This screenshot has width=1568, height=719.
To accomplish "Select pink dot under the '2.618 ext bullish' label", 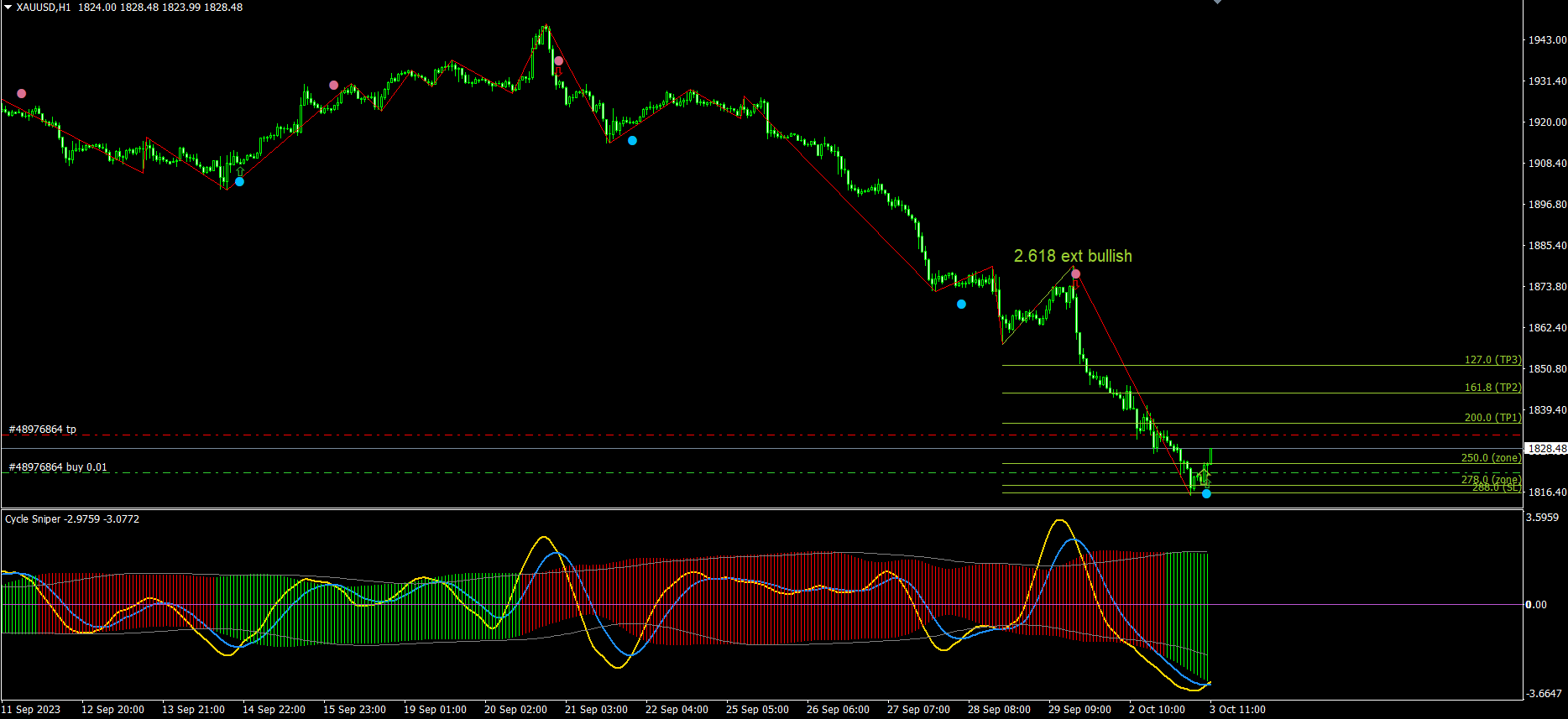I will (1076, 274).
